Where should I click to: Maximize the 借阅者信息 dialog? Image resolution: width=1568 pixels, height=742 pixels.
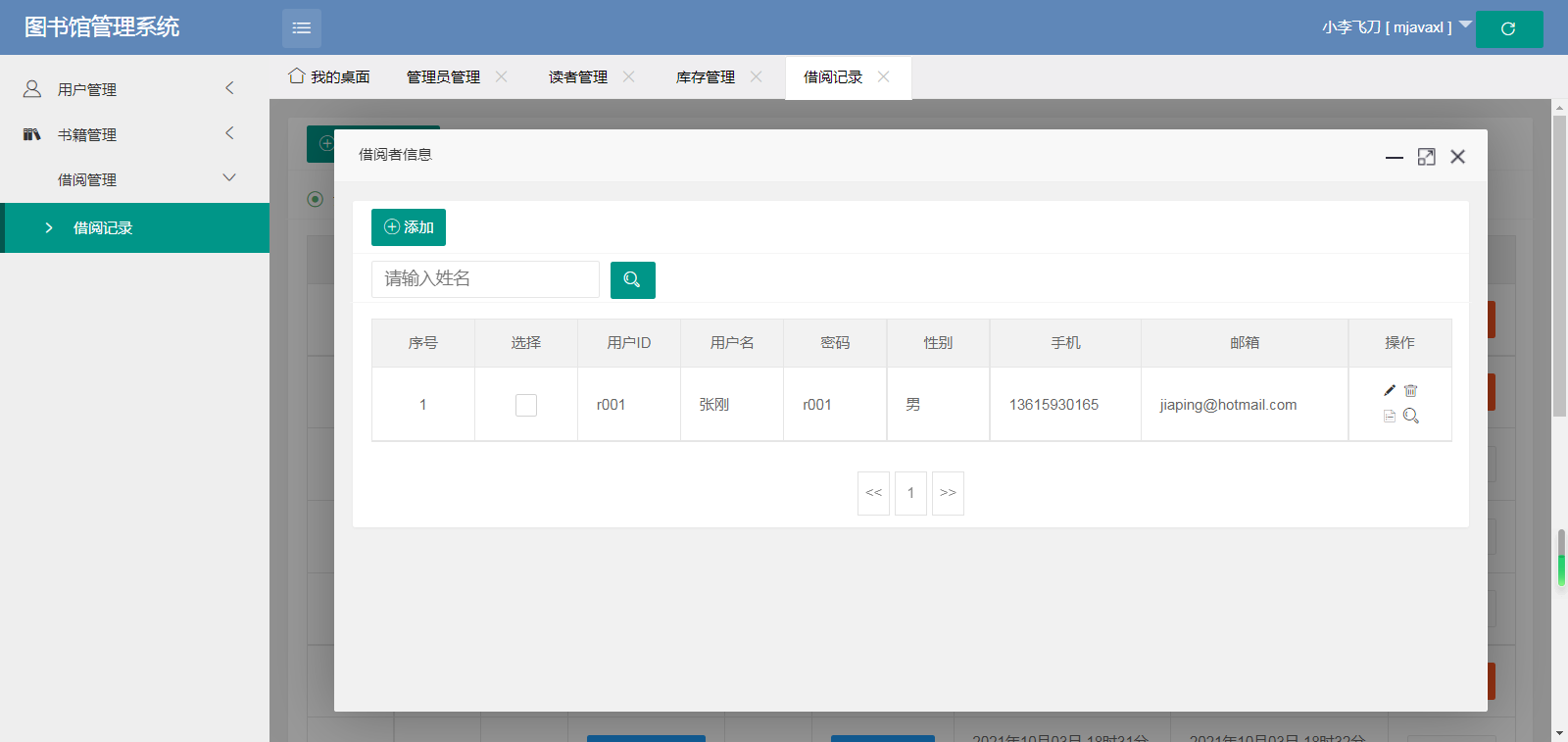tap(1427, 157)
